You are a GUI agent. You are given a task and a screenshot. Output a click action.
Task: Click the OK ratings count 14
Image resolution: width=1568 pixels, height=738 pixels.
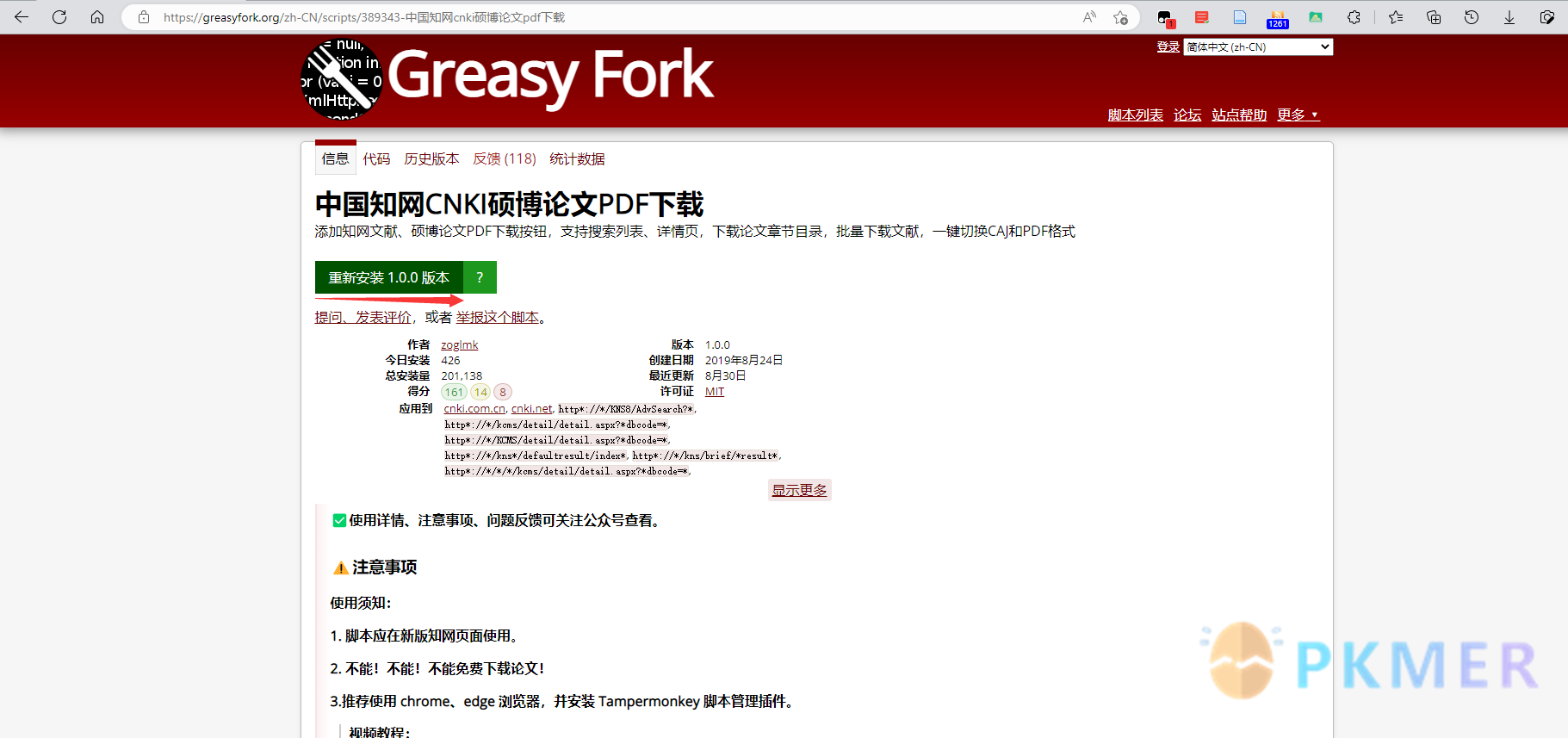pos(480,392)
